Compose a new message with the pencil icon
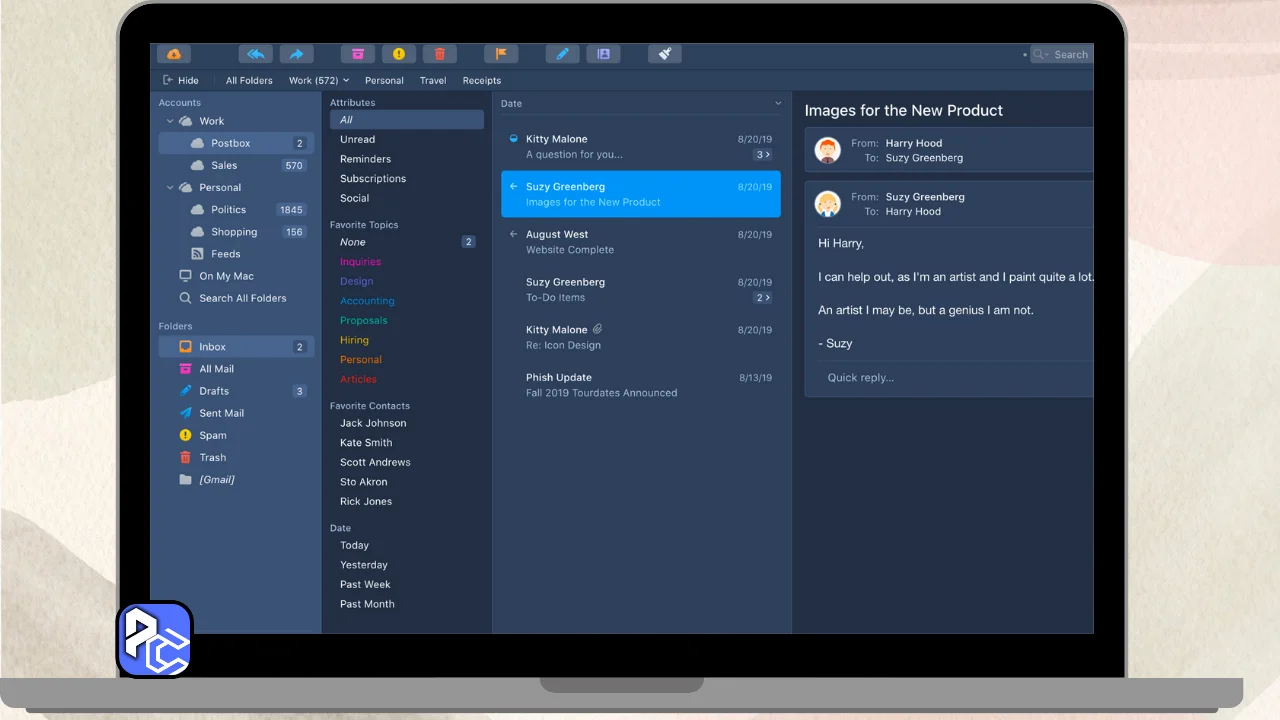This screenshot has height=720, width=1280. coord(562,54)
